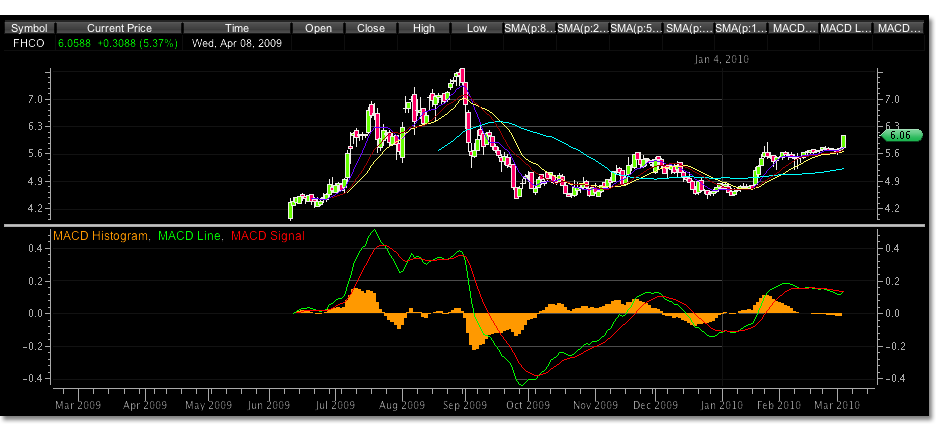
Task: Click the SMA(p:5 column header
Action: click(x=634, y=29)
